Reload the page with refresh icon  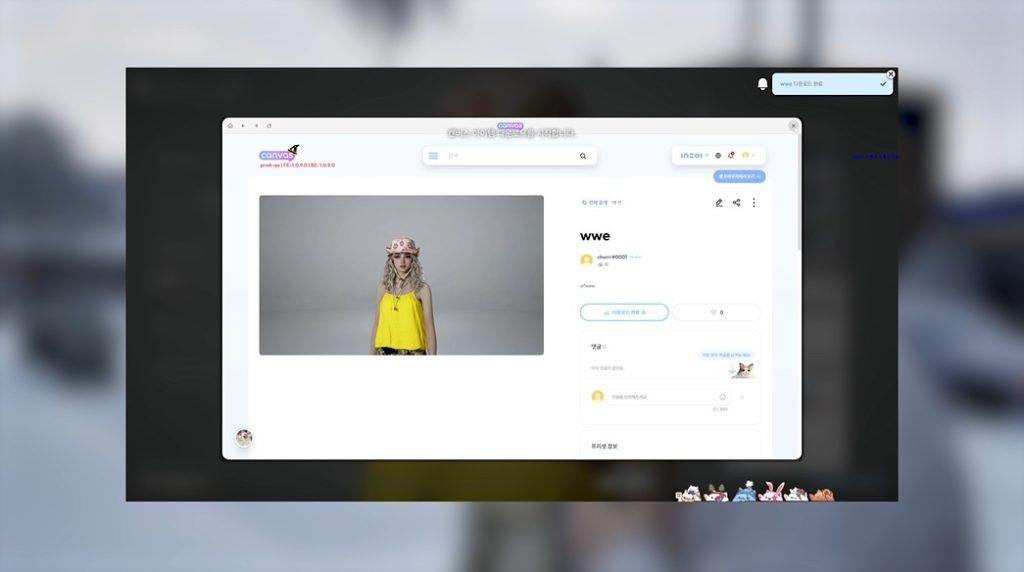(269, 126)
